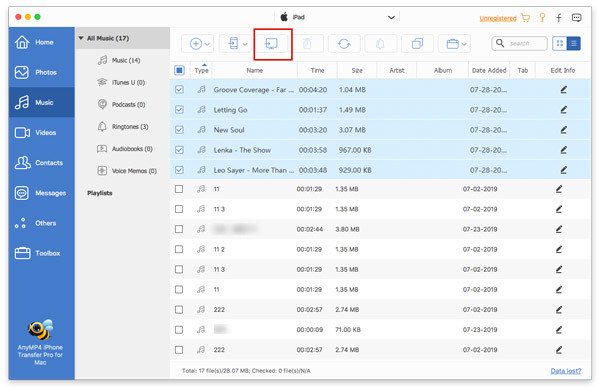Edit info for Letting Go

coord(564,110)
